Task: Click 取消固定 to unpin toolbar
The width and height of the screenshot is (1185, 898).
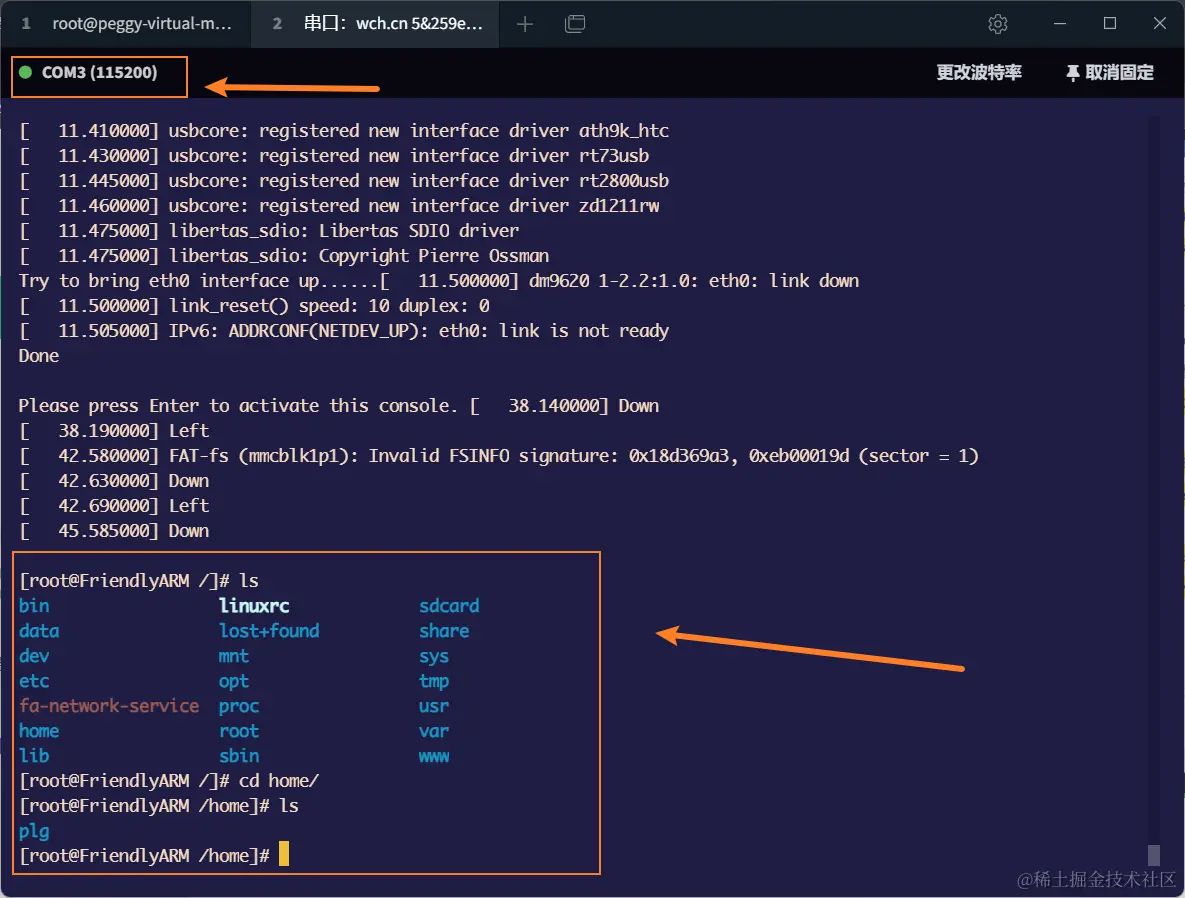Action: (x=1119, y=73)
